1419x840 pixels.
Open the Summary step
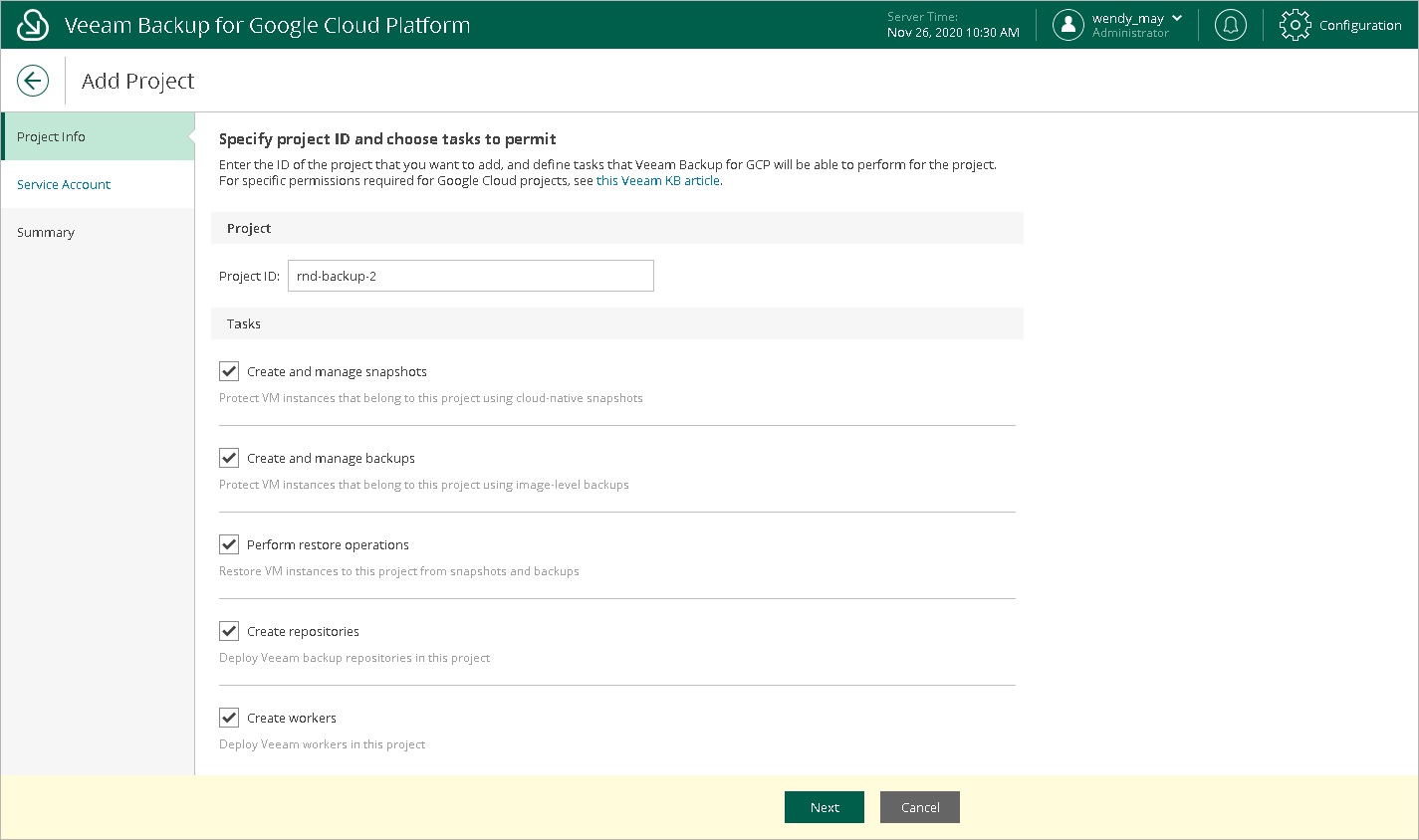tap(46, 232)
